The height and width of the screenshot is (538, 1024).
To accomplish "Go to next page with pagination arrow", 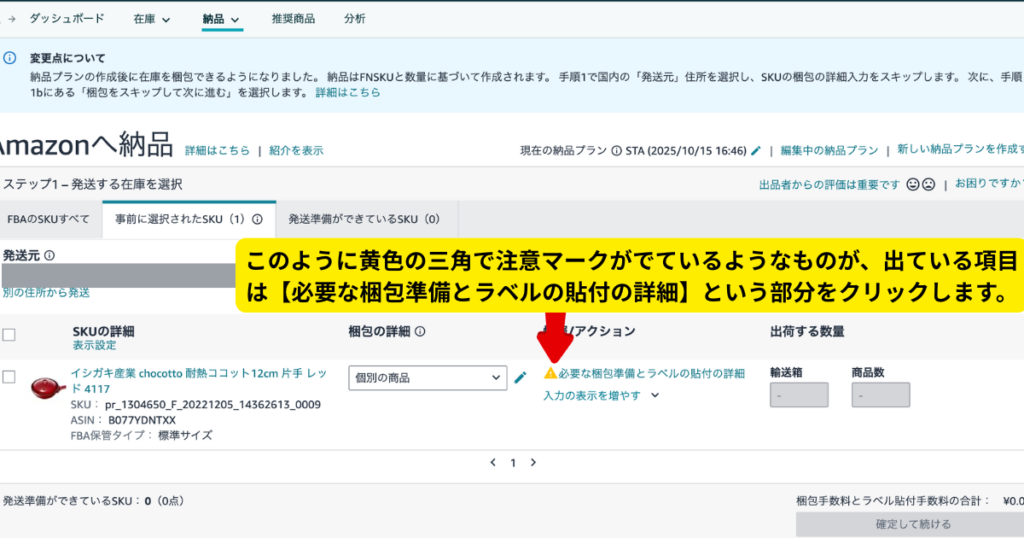I will tap(533, 463).
